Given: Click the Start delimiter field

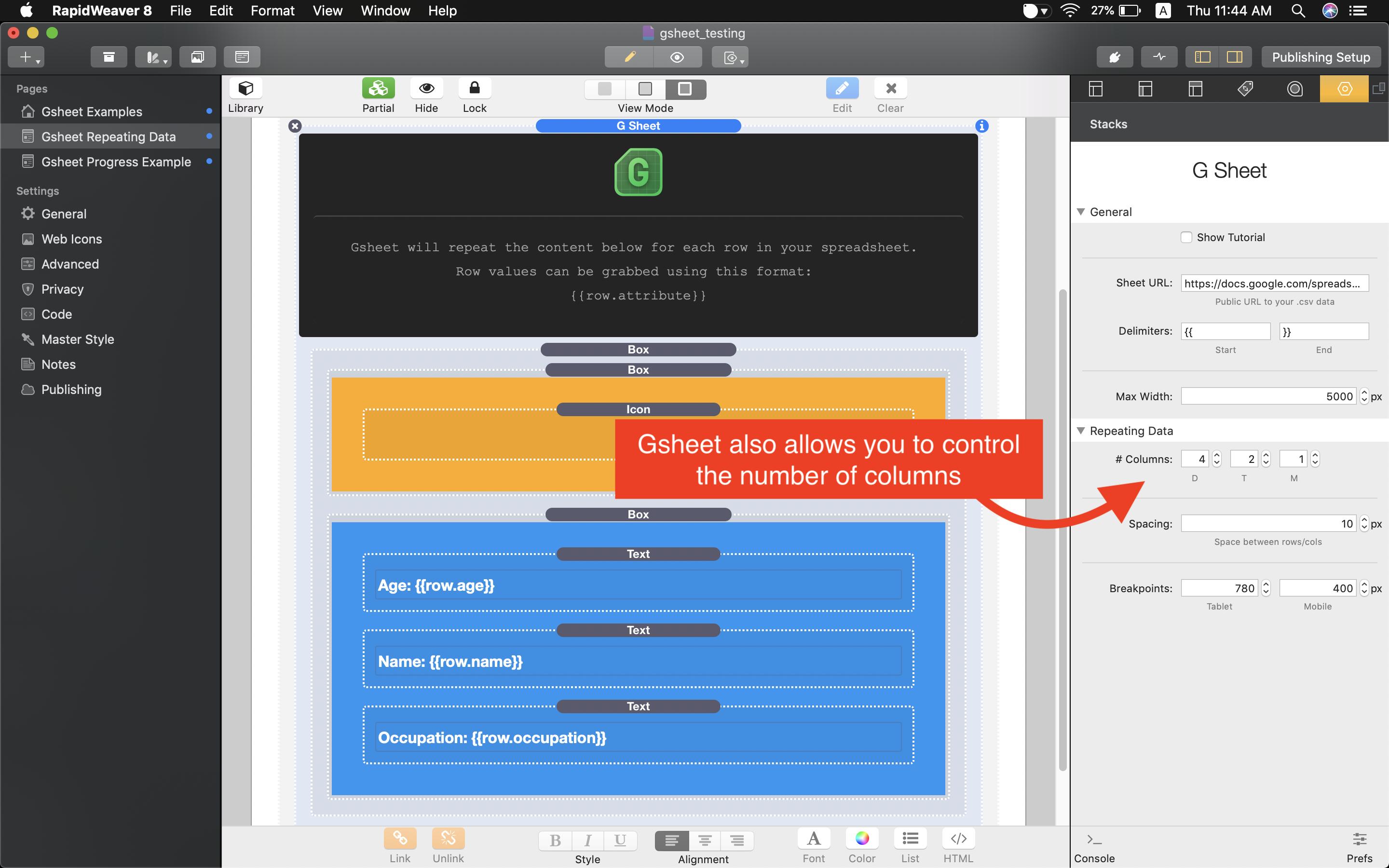Looking at the screenshot, I should point(1226,331).
